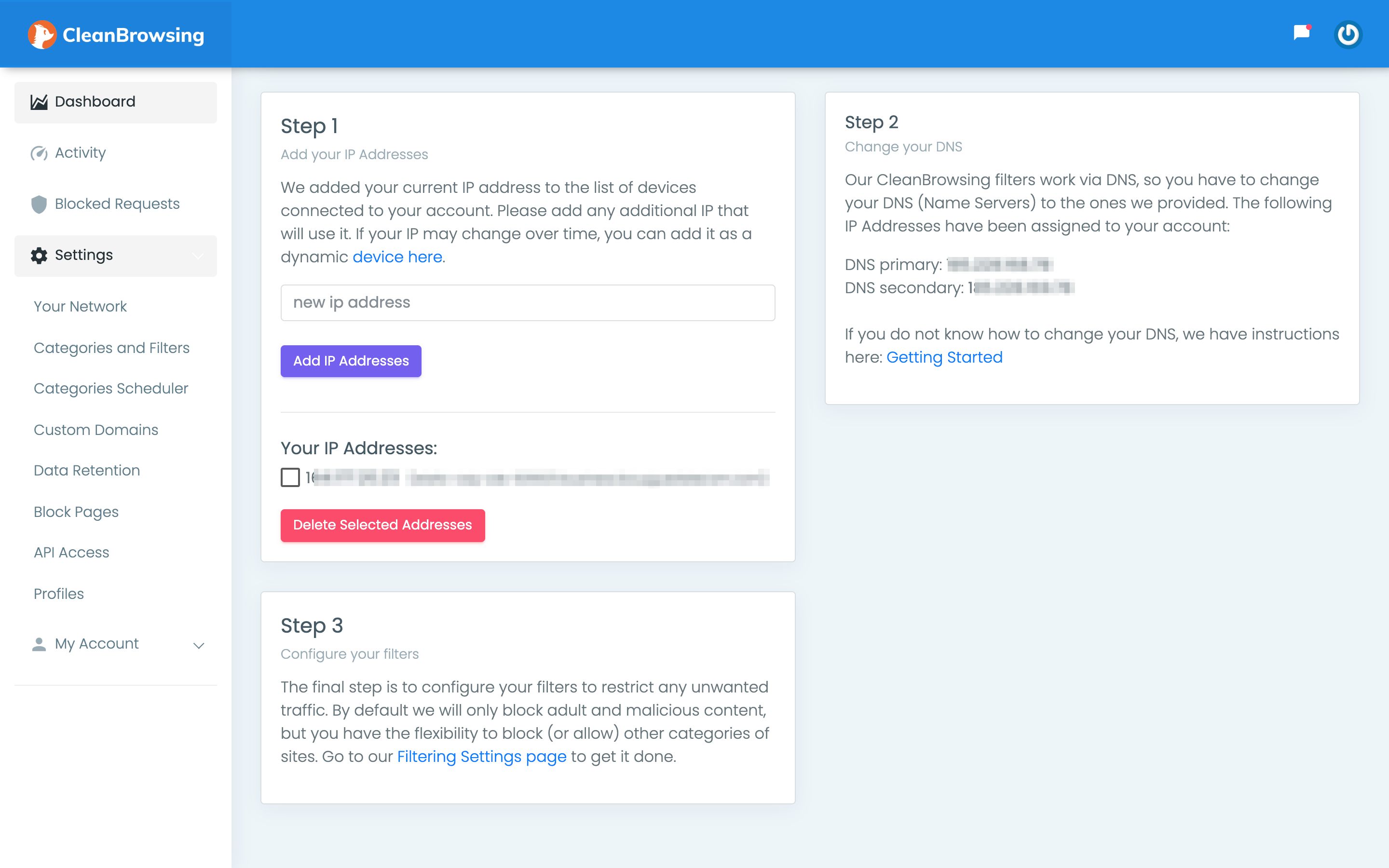Expand the My Account chevron

click(x=199, y=645)
